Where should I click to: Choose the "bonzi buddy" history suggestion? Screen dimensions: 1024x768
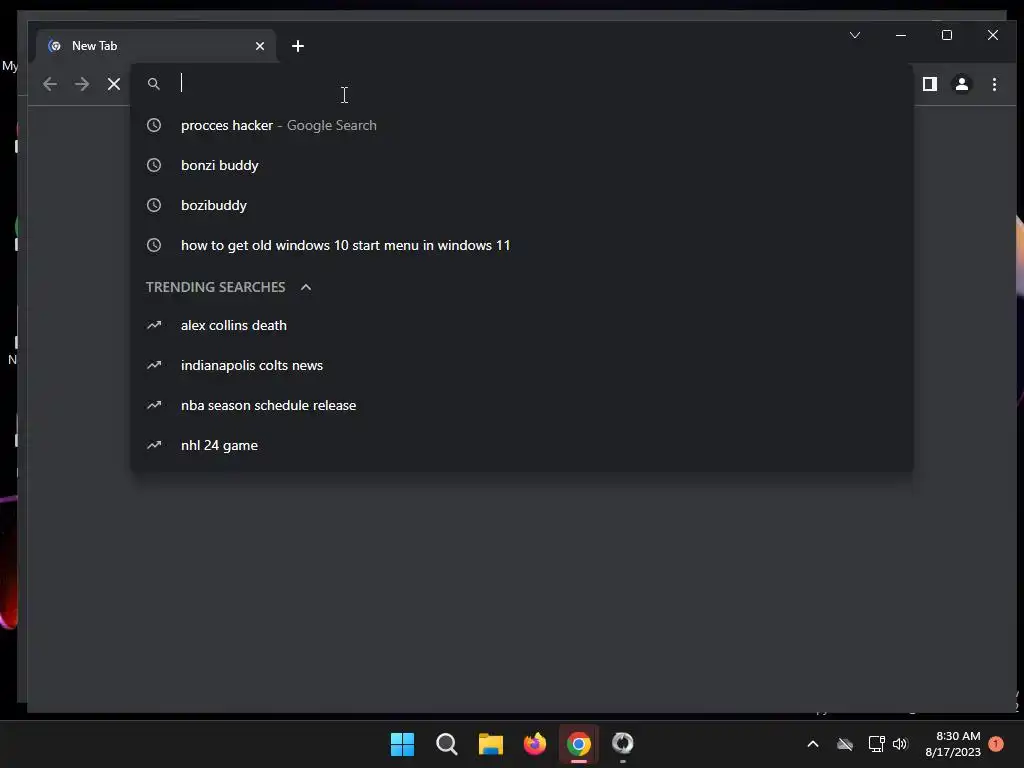(522, 165)
